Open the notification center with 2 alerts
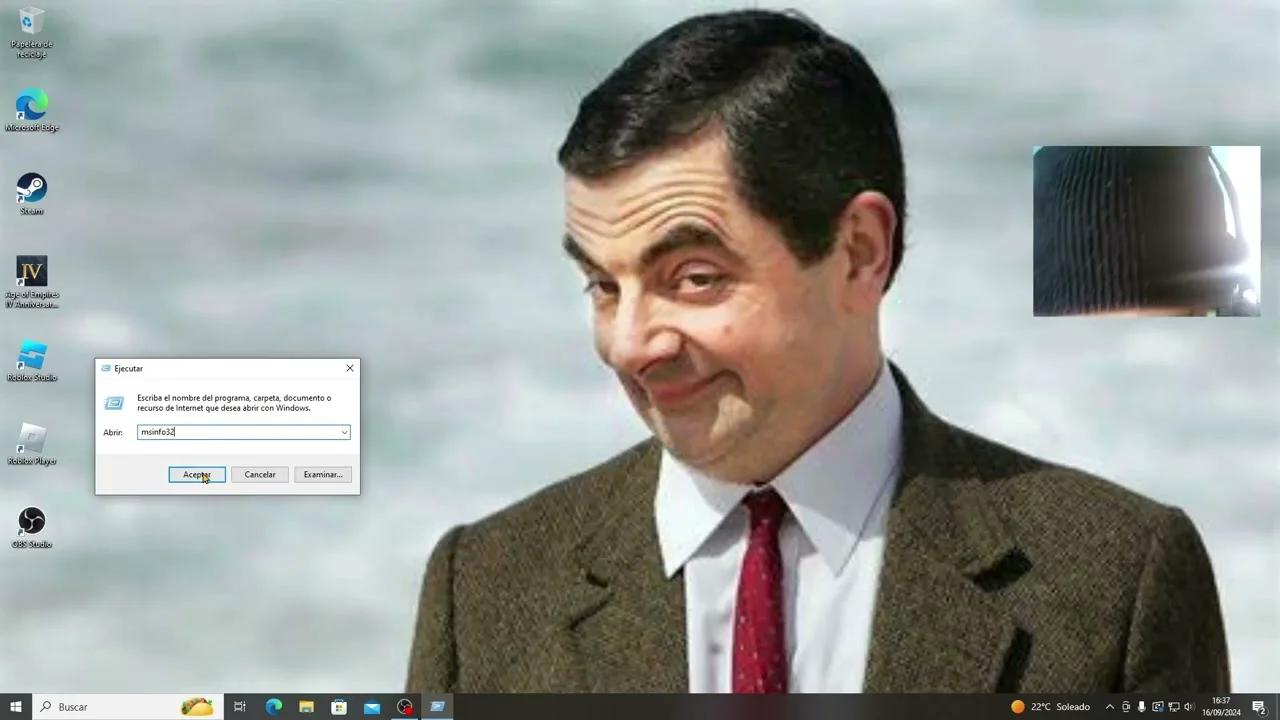 pos(1259,707)
